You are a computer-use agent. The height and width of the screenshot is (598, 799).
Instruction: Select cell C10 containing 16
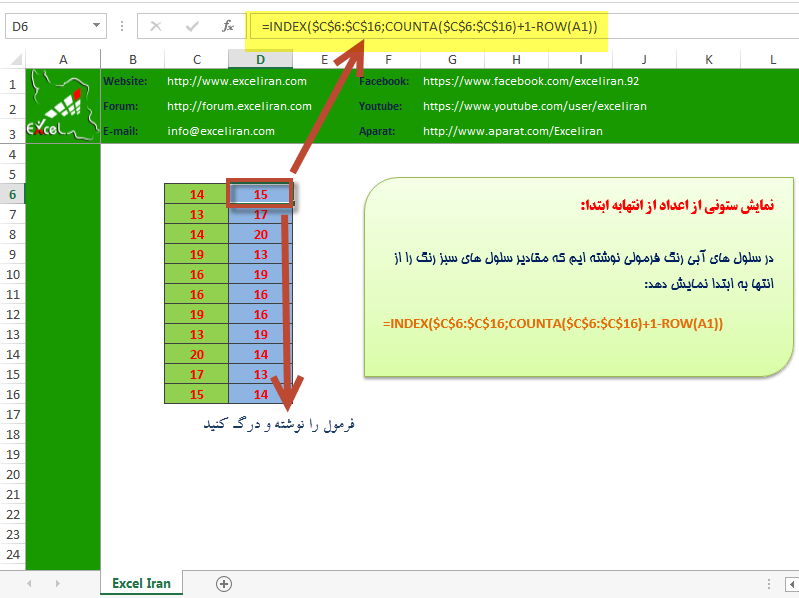[197, 275]
